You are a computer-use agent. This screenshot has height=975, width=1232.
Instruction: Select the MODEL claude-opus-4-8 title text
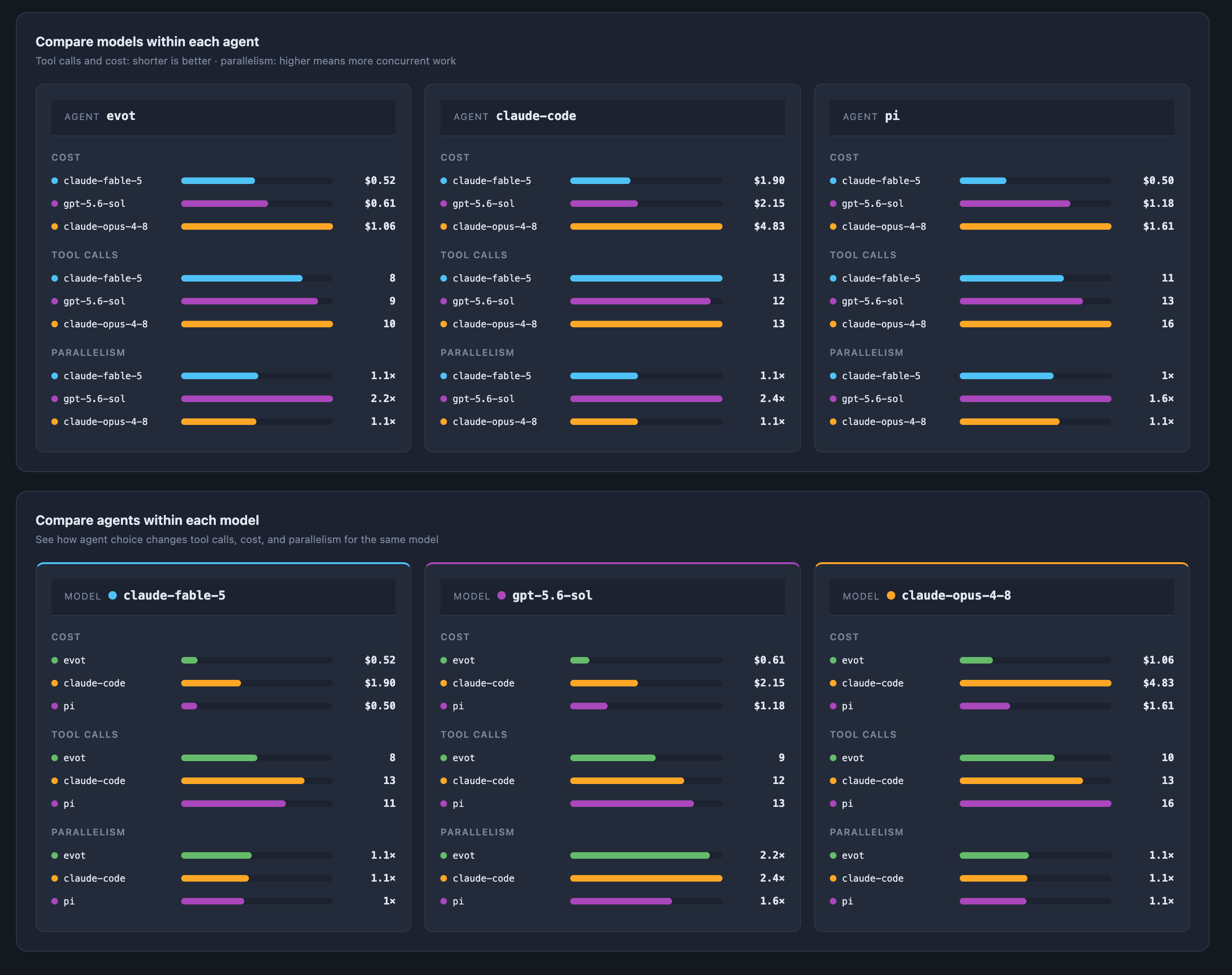pos(956,595)
